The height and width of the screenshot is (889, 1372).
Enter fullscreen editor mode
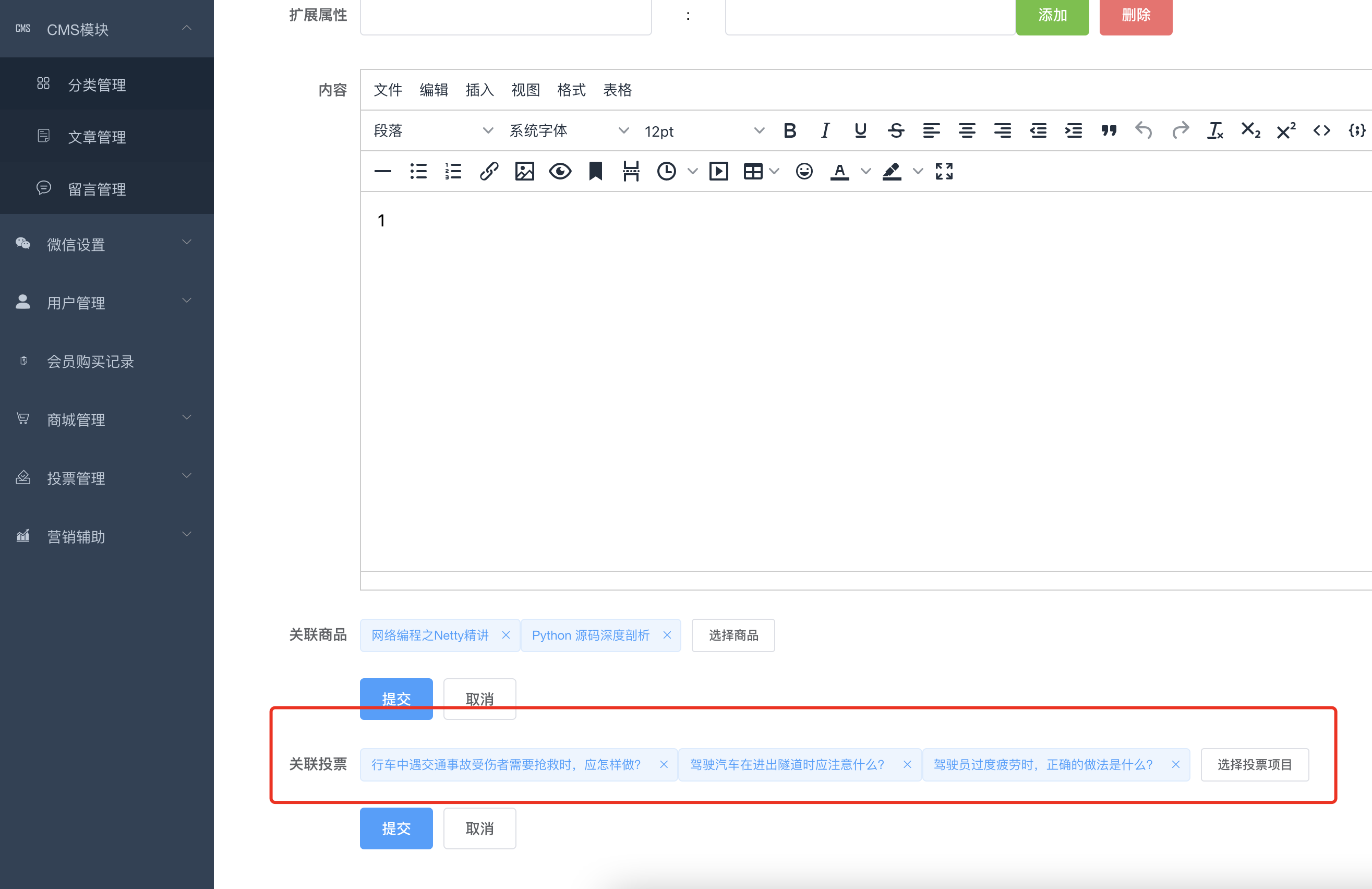pyautogui.click(x=944, y=171)
